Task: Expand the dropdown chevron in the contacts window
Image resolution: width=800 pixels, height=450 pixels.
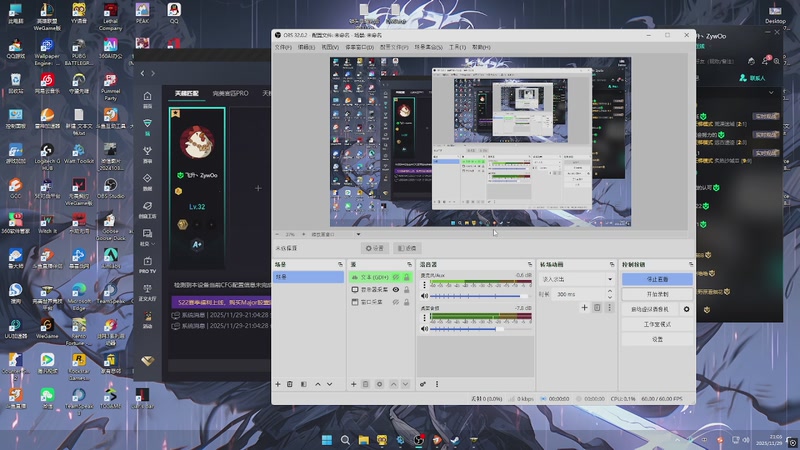Action: (x=771, y=93)
